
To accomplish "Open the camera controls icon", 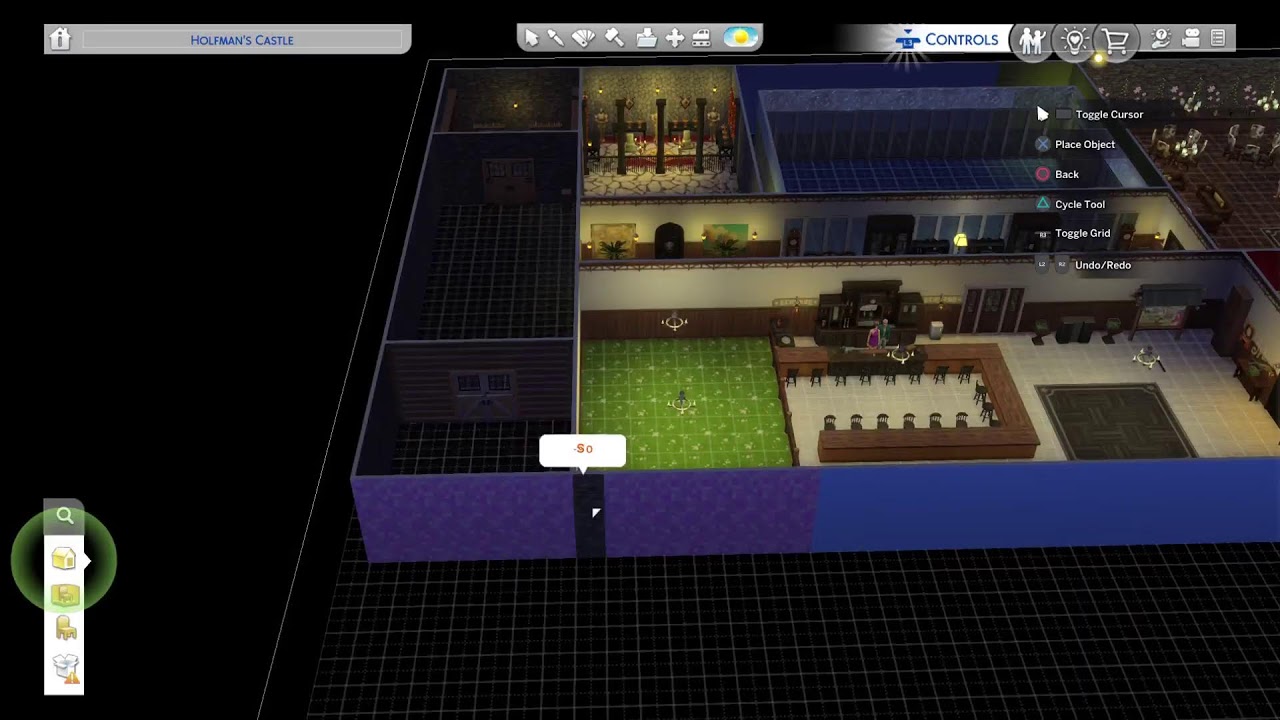I will 1191,39.
